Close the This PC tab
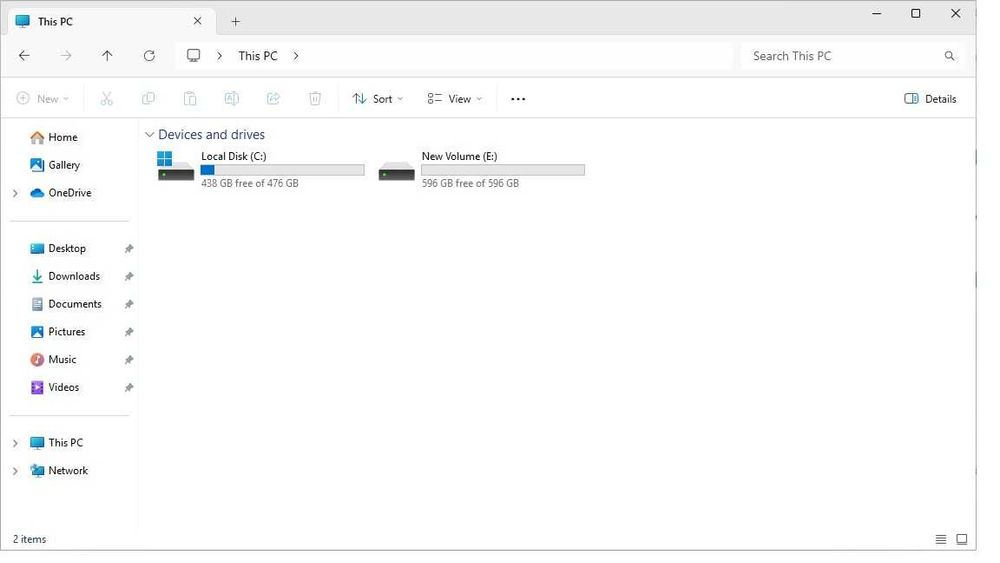Viewport: 1000px width, 563px height. click(x=198, y=21)
